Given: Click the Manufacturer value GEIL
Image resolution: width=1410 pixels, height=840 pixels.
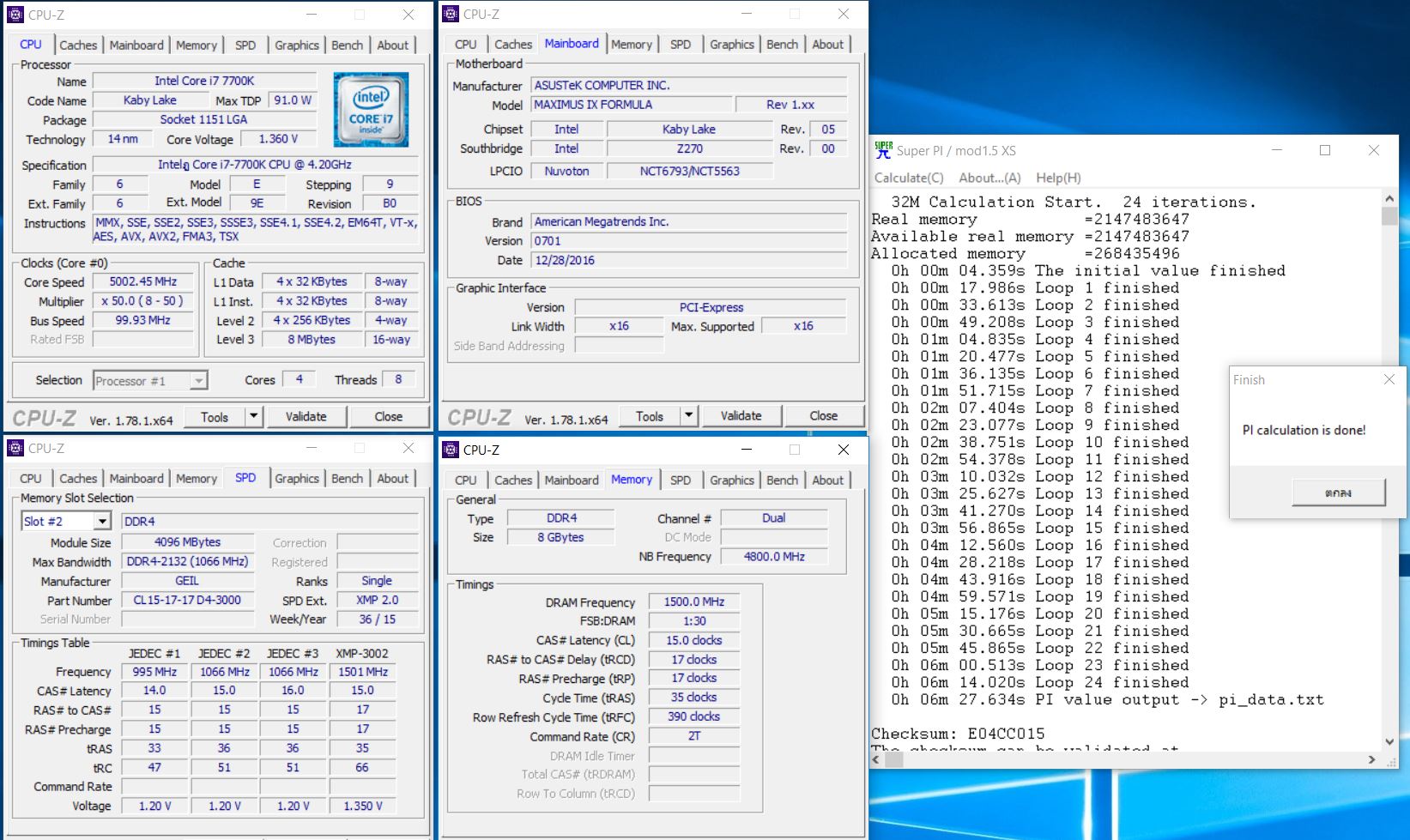Looking at the screenshot, I should (188, 581).
